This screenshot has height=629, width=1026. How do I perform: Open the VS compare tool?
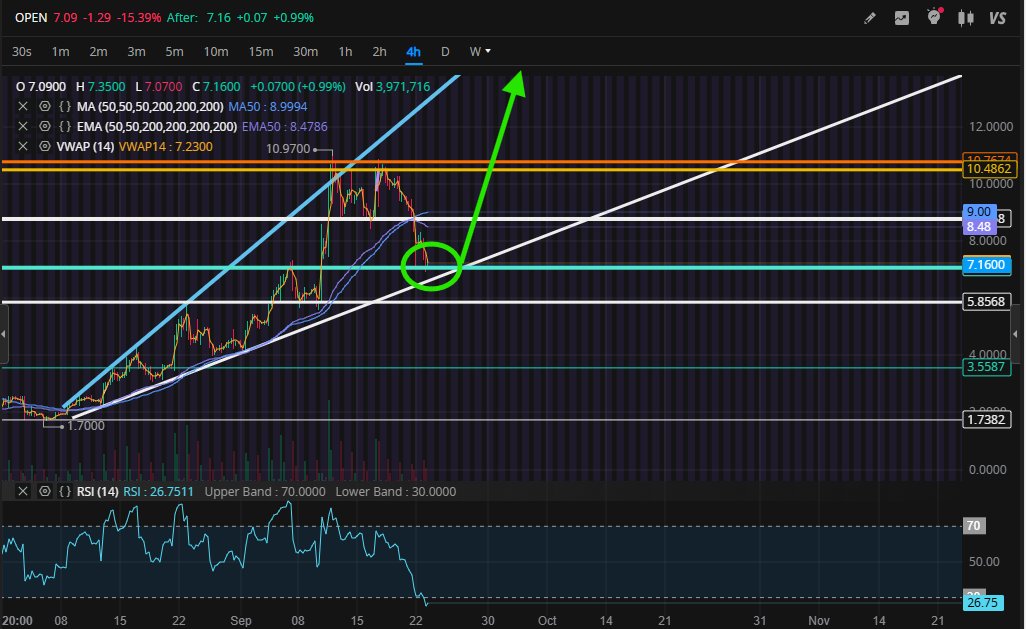pyautogui.click(x=997, y=18)
